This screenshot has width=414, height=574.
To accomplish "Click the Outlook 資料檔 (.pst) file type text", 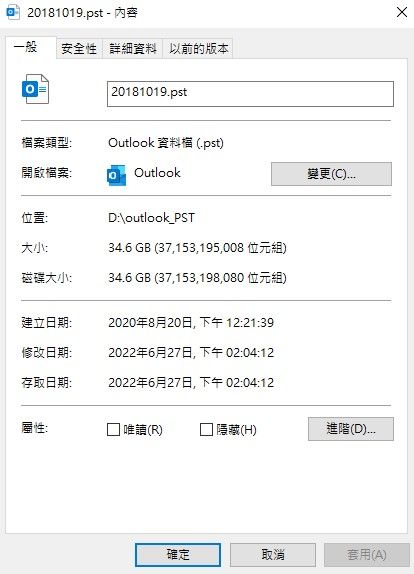I will (x=166, y=143).
